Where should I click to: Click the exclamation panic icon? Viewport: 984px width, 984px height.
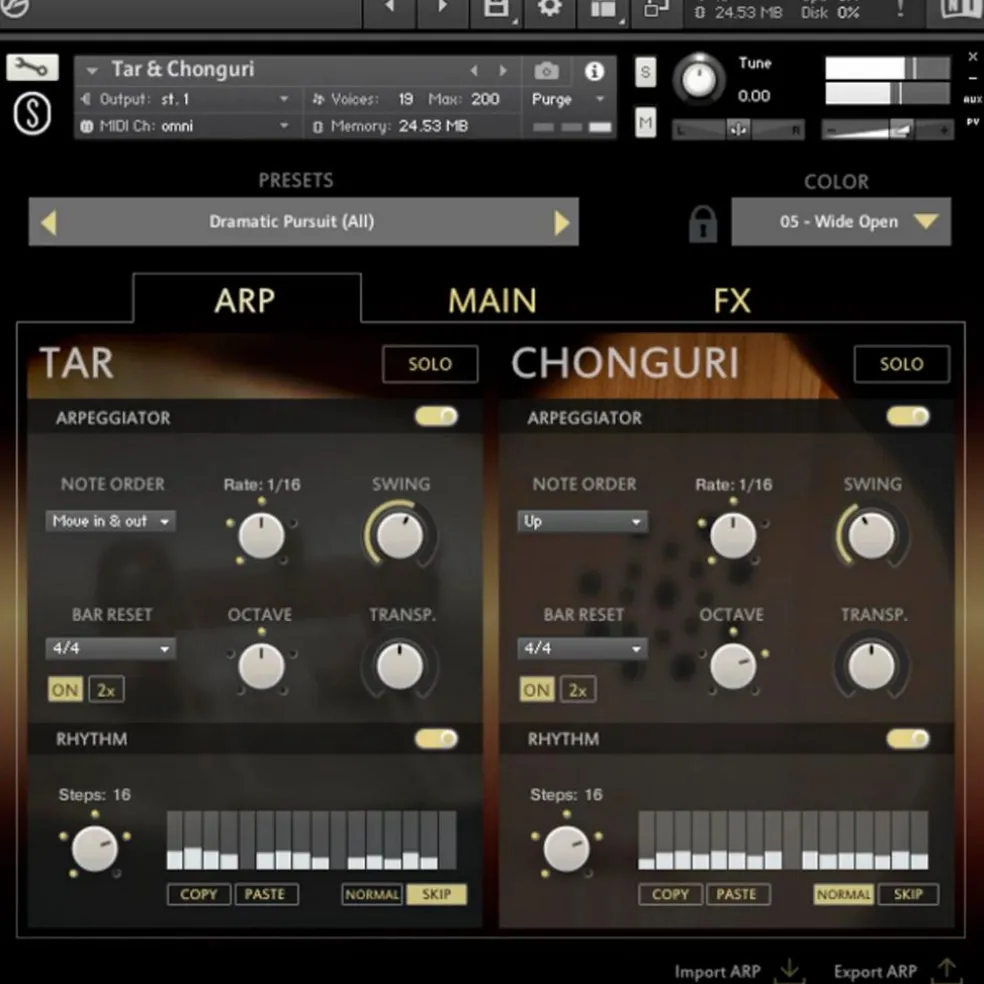(901, 9)
